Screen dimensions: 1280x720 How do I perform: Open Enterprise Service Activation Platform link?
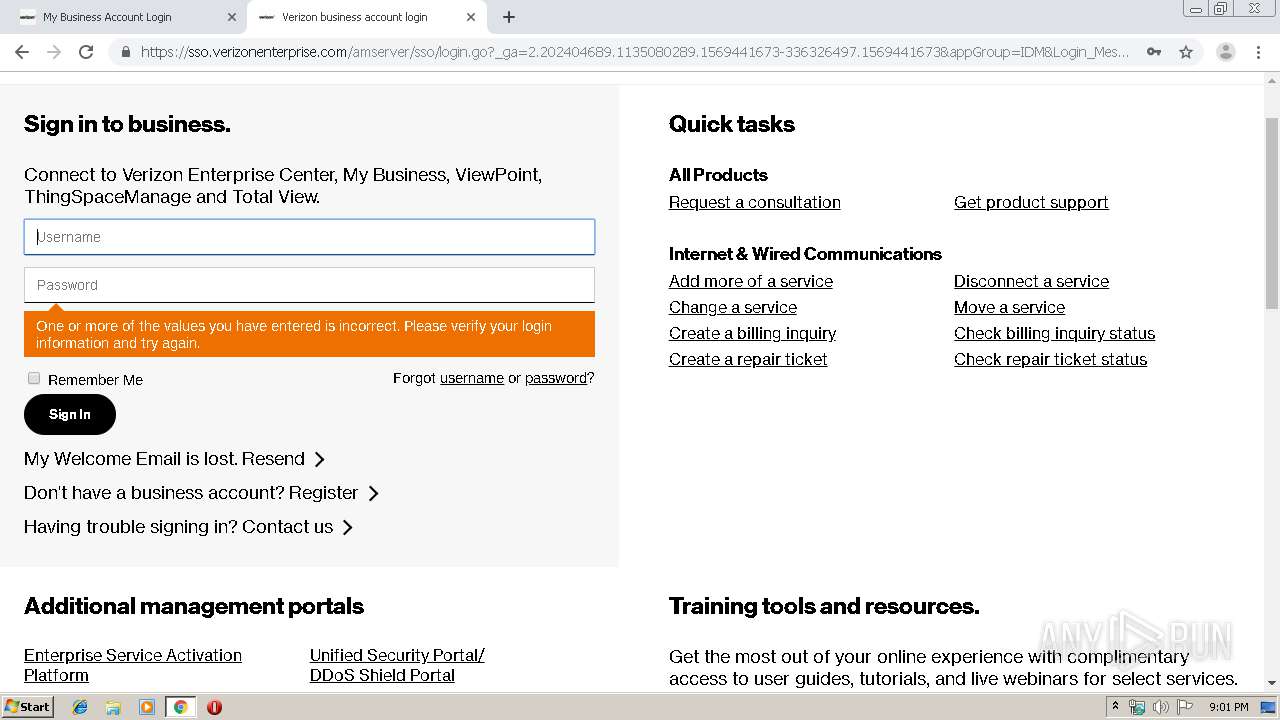tap(133, 665)
